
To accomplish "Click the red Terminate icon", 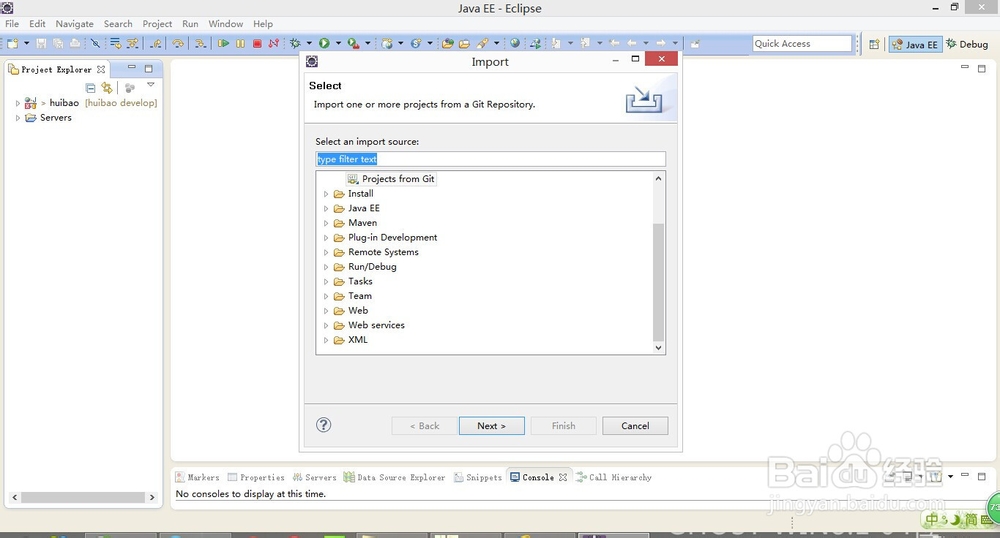I will pyautogui.click(x=257, y=43).
